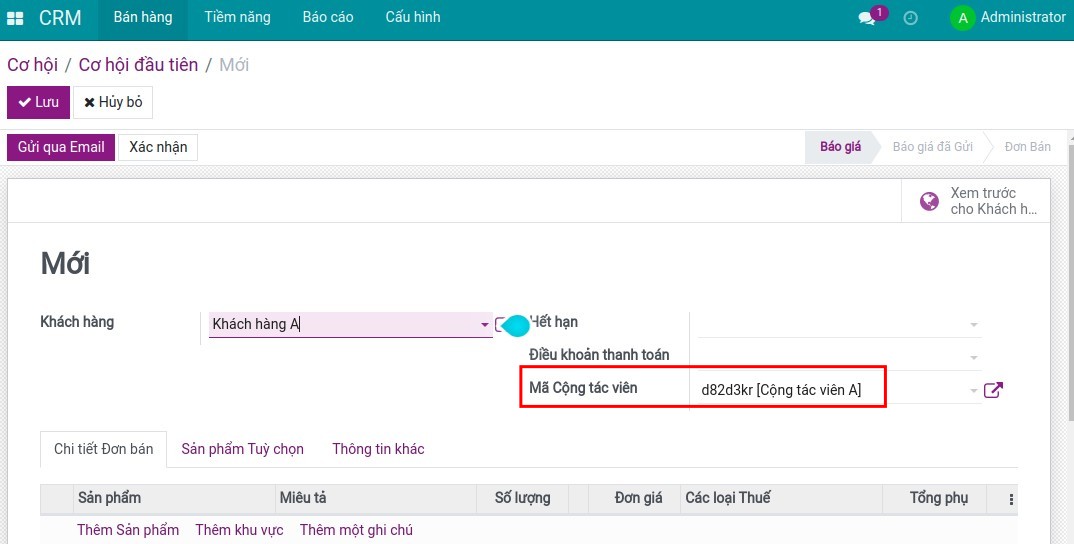Sort by Số lượng column header
The height and width of the screenshot is (544, 1074).
point(523,498)
